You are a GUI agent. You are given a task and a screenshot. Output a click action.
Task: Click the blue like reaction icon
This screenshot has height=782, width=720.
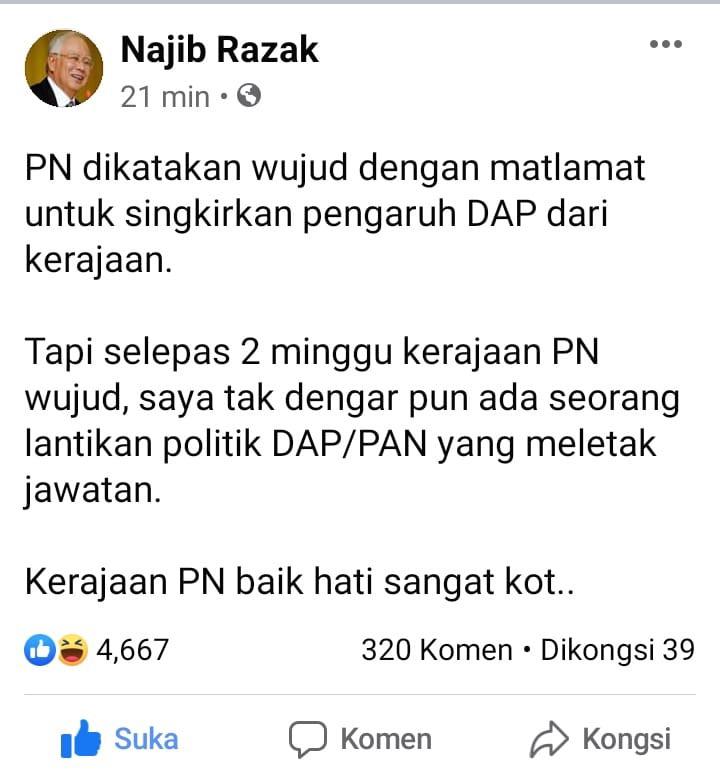(40, 650)
